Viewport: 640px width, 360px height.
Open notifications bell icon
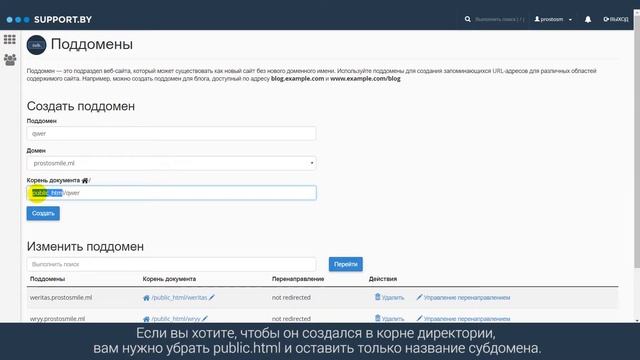[x=588, y=19]
